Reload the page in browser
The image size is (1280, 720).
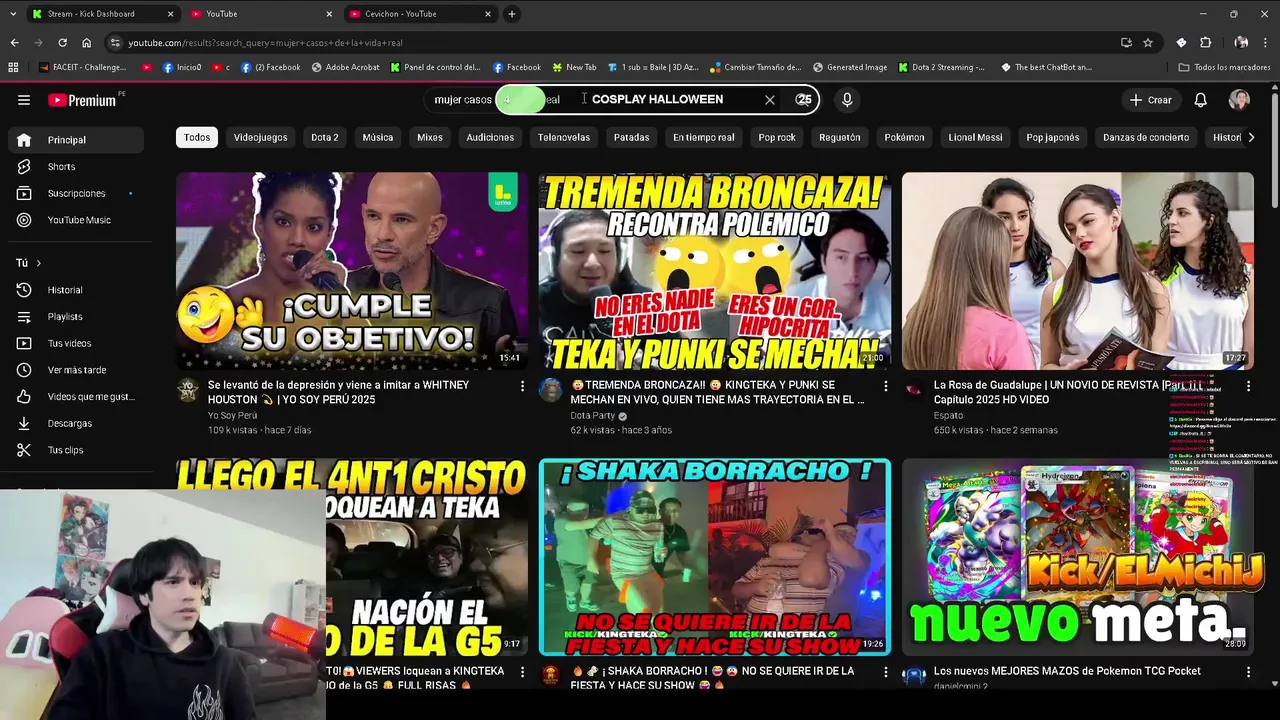pyautogui.click(x=62, y=43)
